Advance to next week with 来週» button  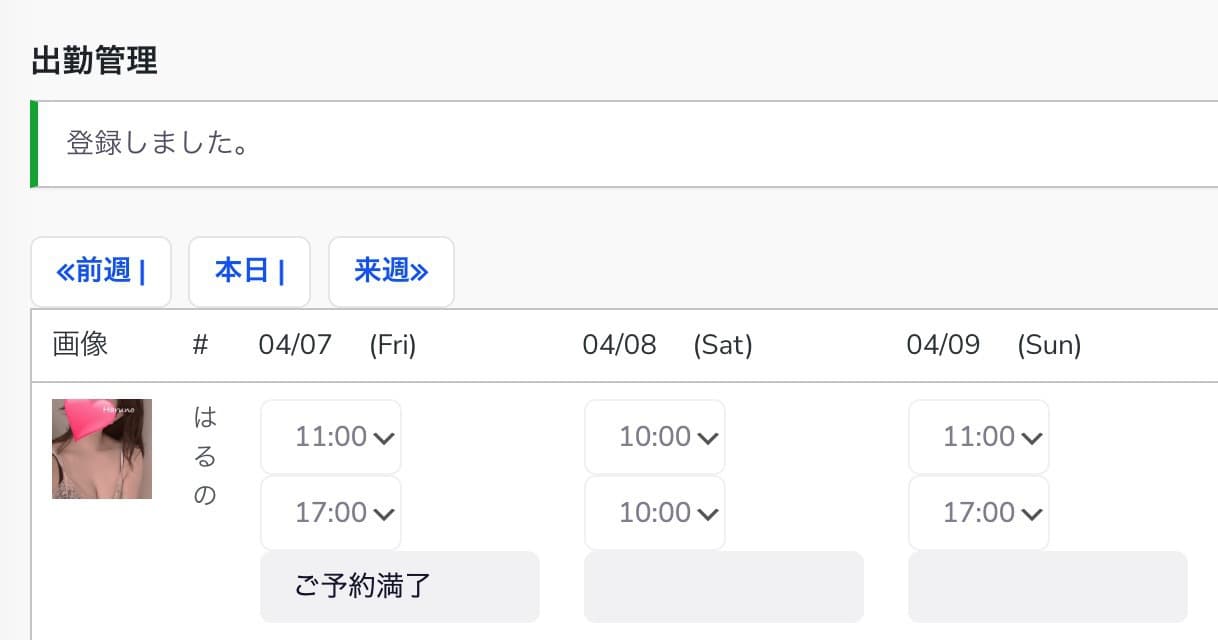[x=391, y=271]
